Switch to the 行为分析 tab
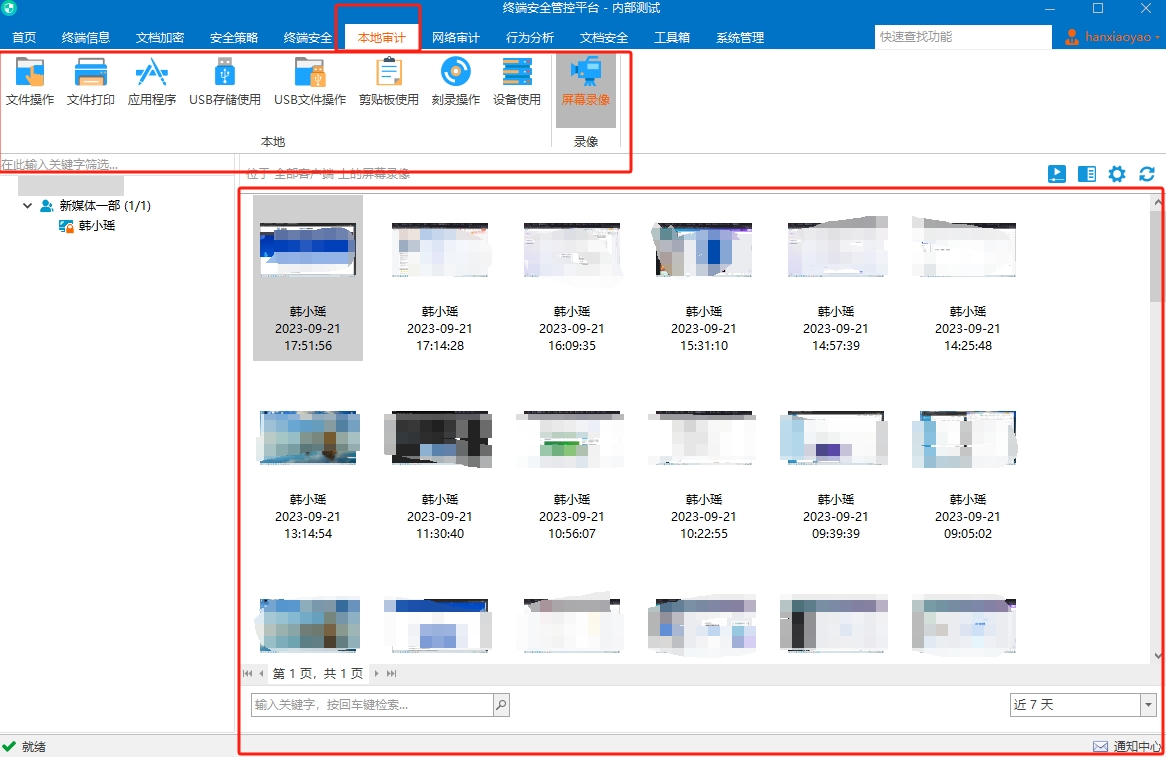 pos(529,37)
